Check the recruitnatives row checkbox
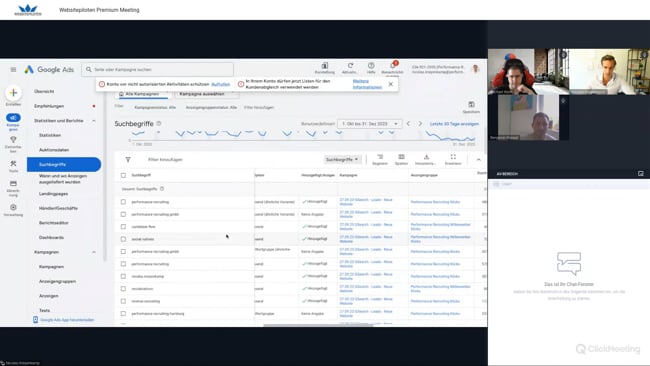Viewport: 650px width, 366px height. click(123, 289)
